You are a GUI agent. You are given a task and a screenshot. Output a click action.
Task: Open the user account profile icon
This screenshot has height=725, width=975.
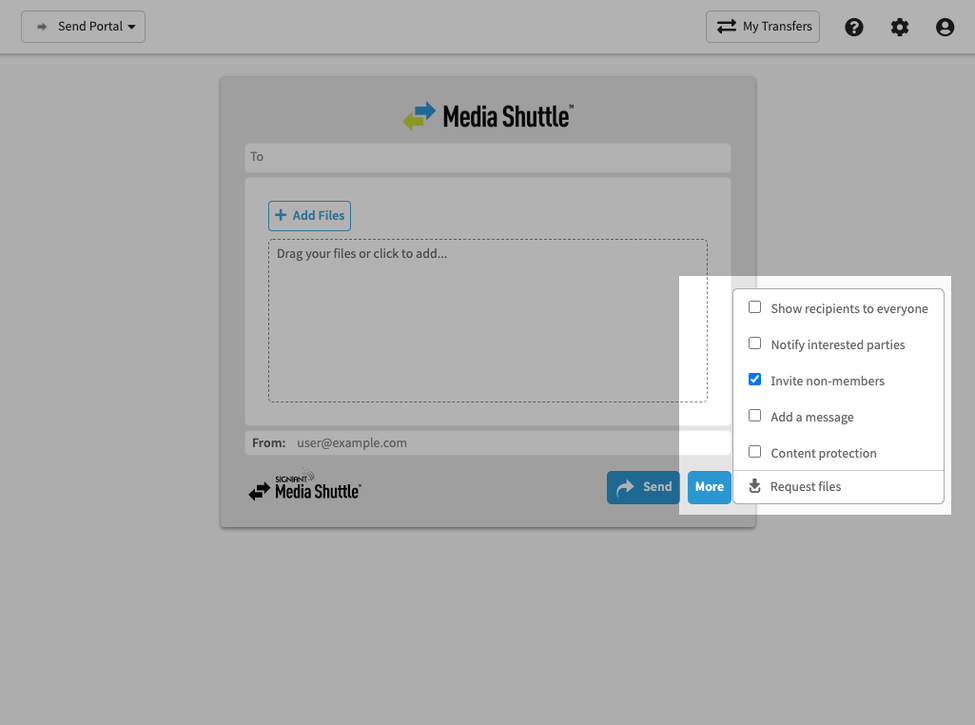[x=945, y=27]
